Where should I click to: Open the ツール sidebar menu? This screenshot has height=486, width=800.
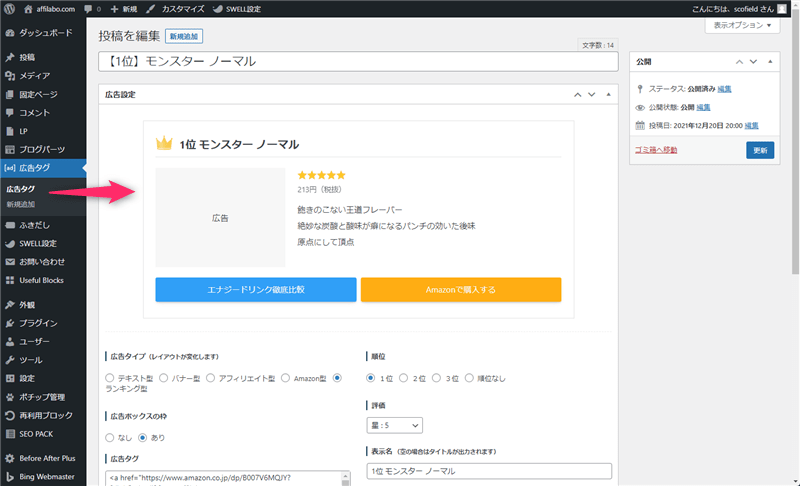click(43, 360)
